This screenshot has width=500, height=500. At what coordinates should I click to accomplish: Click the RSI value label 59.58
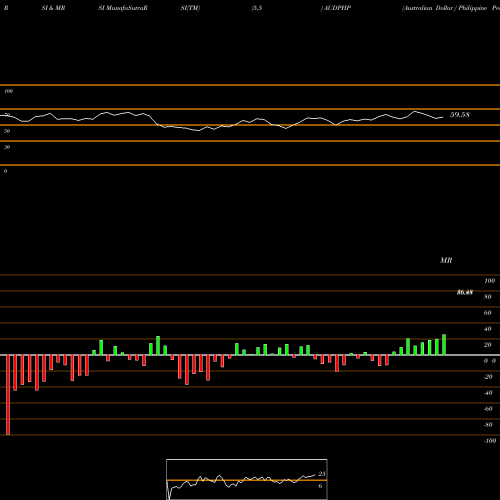point(460,115)
